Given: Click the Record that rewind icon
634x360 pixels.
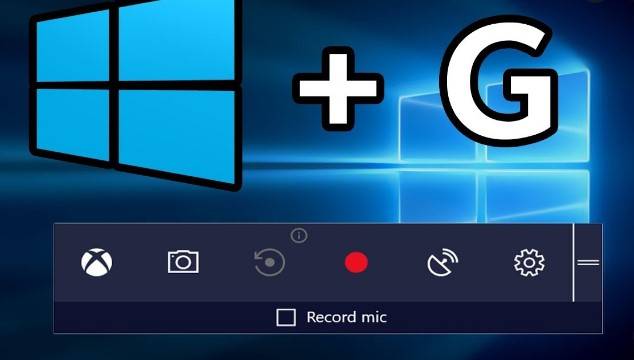Looking at the screenshot, I should [x=269, y=263].
